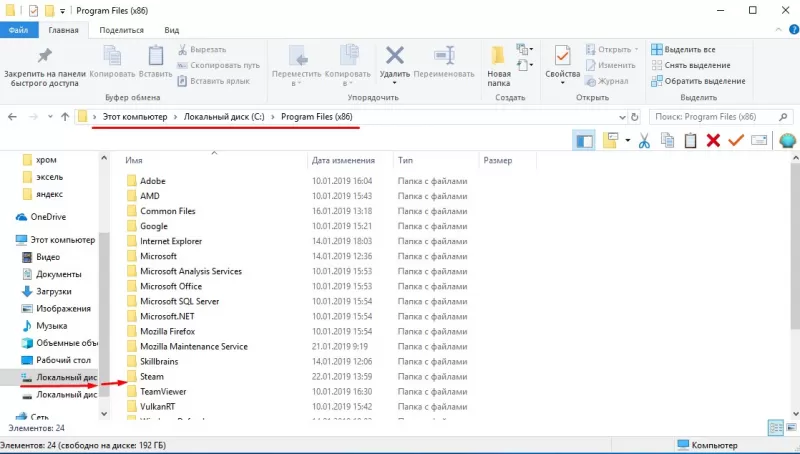This screenshot has width=800, height=454.
Task: Click the Program Files search field
Action: pyautogui.click(x=721, y=117)
